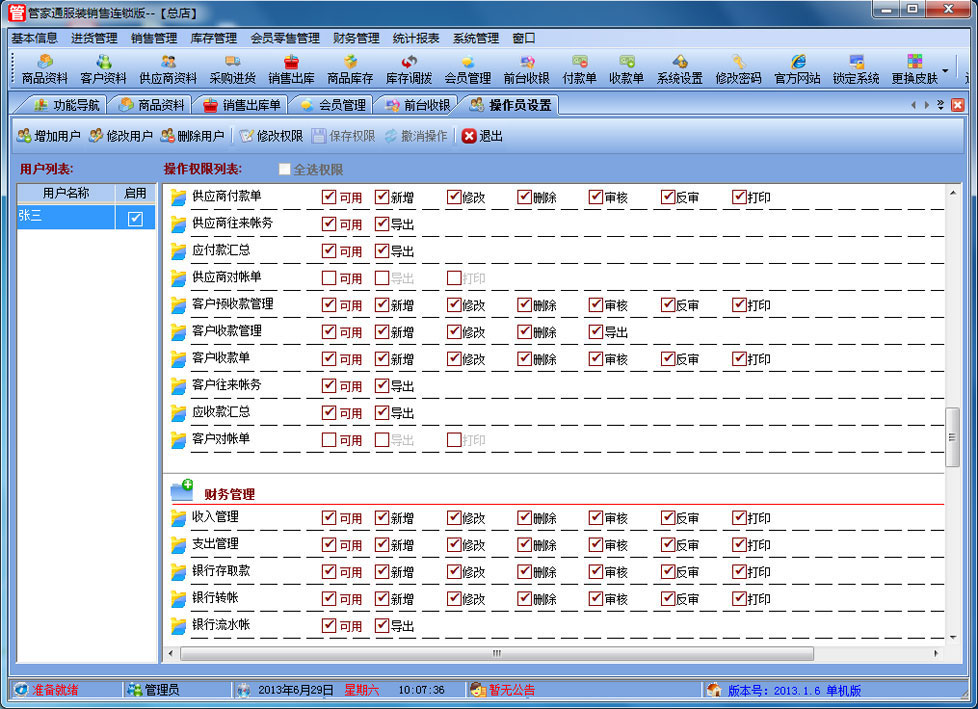978x709 pixels.
Task: Toggle 打印 checkbox for 收入管理
Action: (x=740, y=518)
